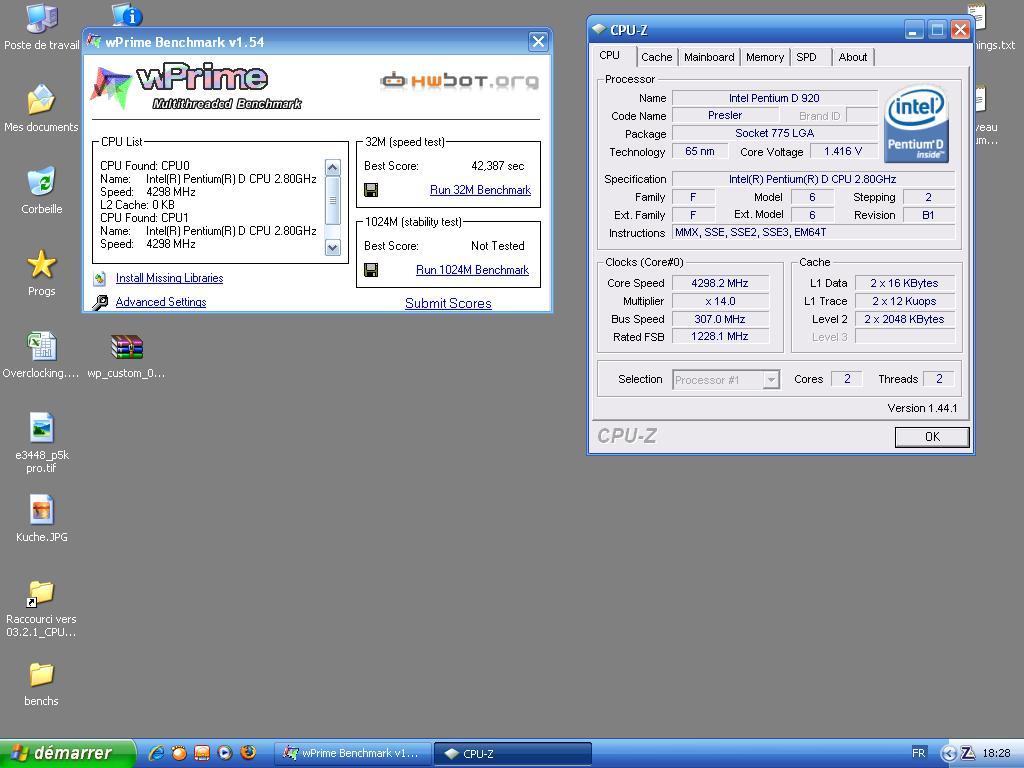Switch to the About tab in CPU-Z

point(853,57)
